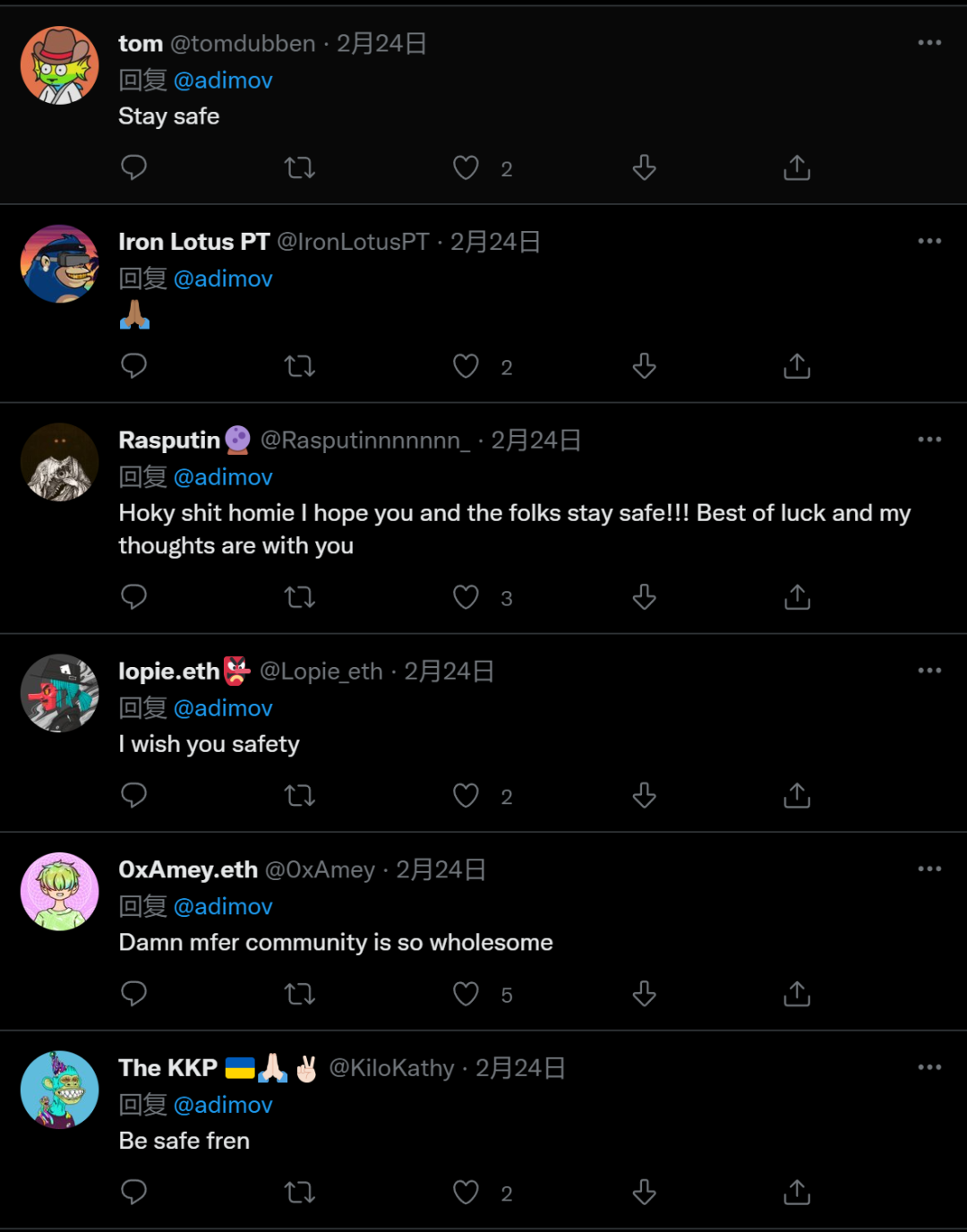Like Rasputin's tweet about staying safe
The width and height of the screenshot is (967, 1232).
(466, 597)
